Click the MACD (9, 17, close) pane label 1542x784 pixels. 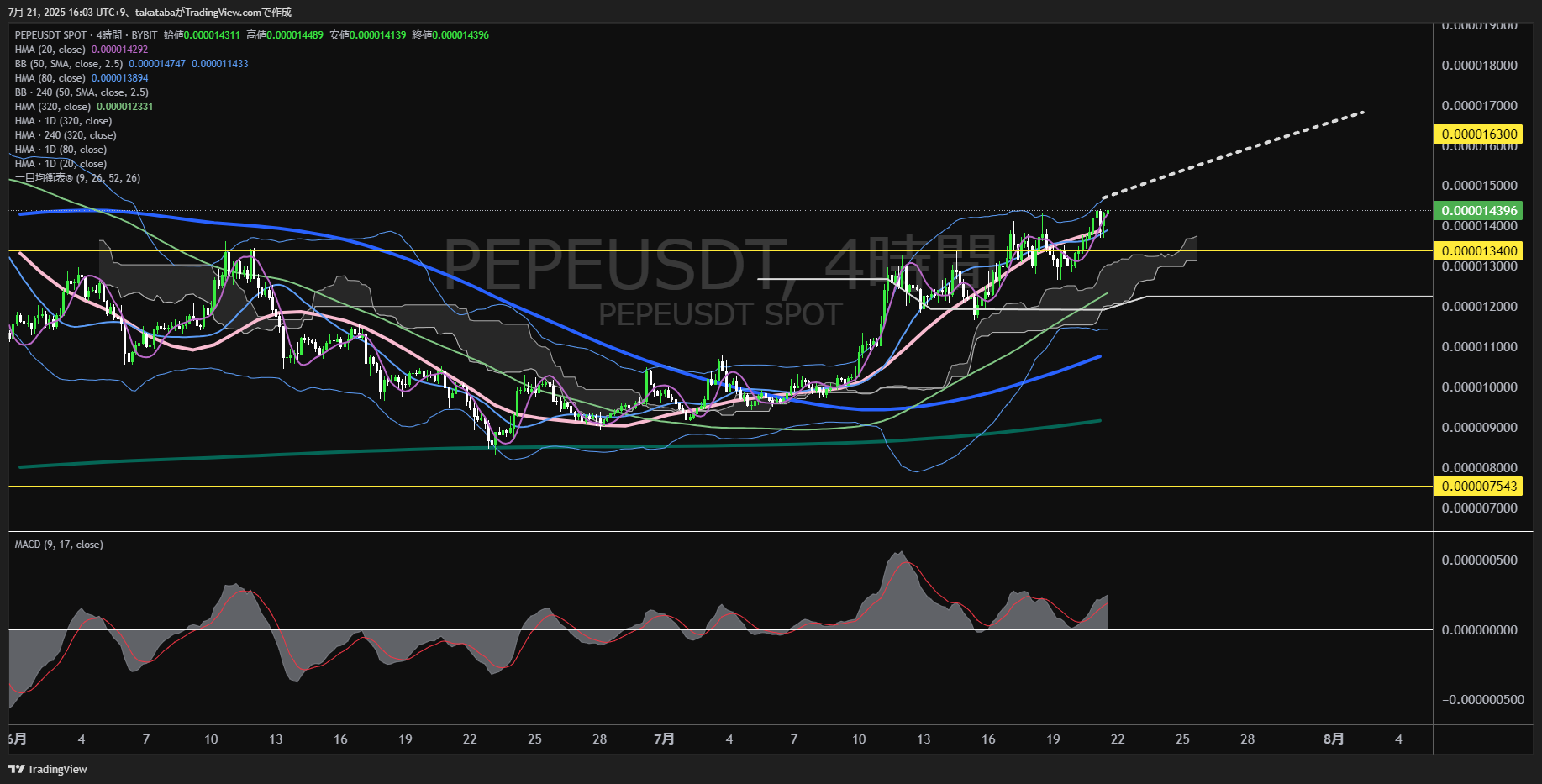(x=59, y=545)
